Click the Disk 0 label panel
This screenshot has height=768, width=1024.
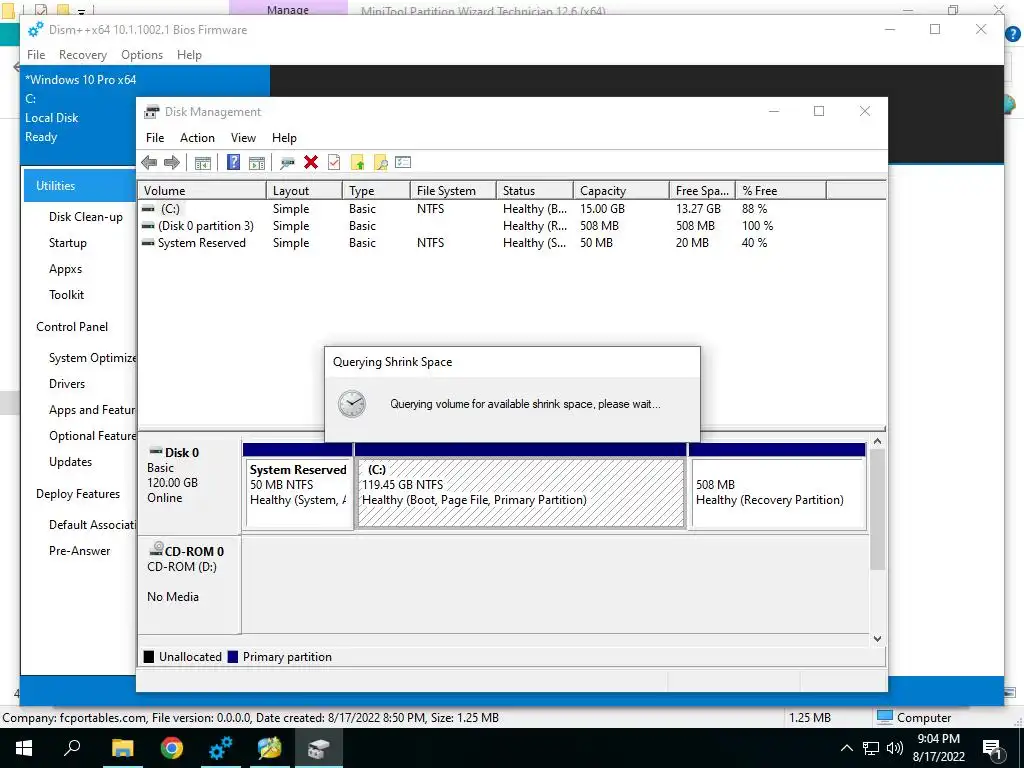189,485
